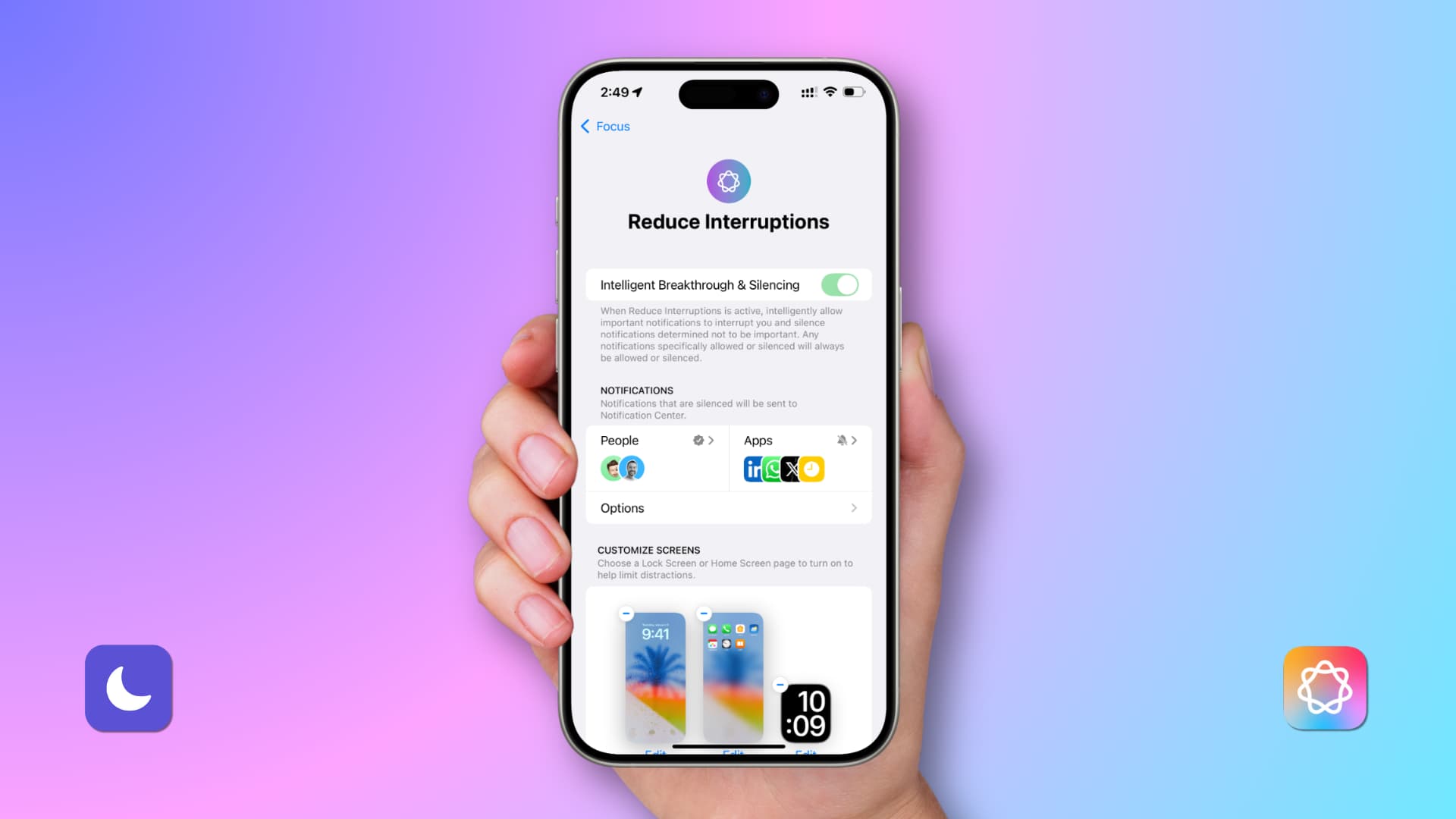Navigate back to Focus settings
1456x819 pixels.
[x=605, y=126]
